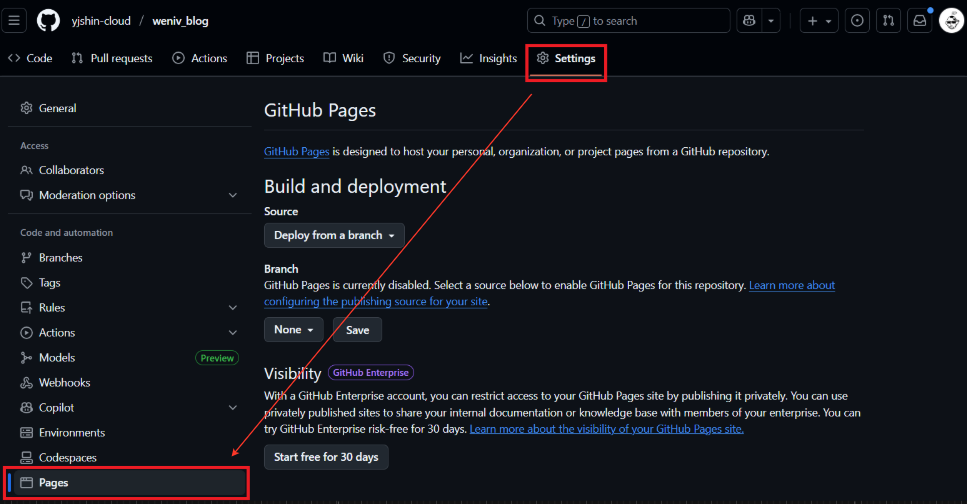
Task: Click the Start free for 30 days button
Action: 326,457
